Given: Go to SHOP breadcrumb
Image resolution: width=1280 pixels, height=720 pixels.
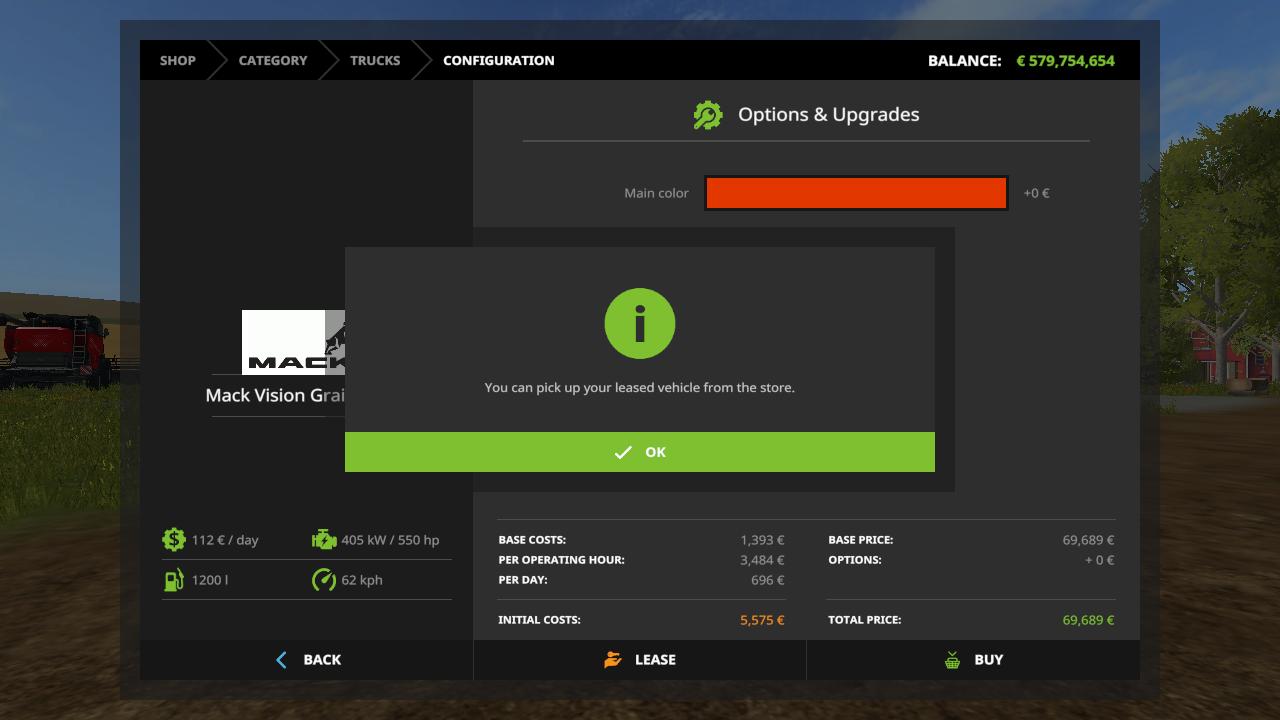Looking at the screenshot, I should (178, 60).
